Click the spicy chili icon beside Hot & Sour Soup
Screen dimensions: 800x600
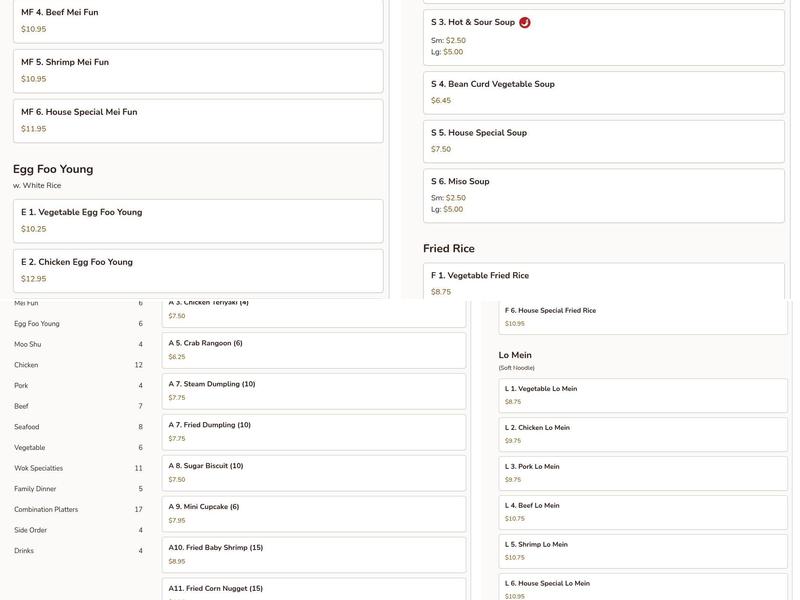pos(525,22)
